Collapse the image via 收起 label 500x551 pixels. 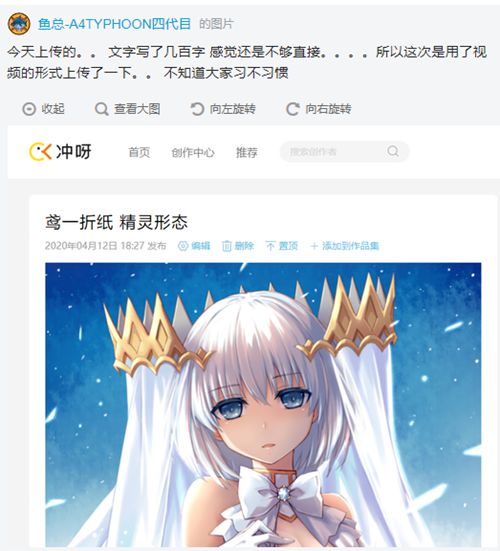tap(53, 109)
